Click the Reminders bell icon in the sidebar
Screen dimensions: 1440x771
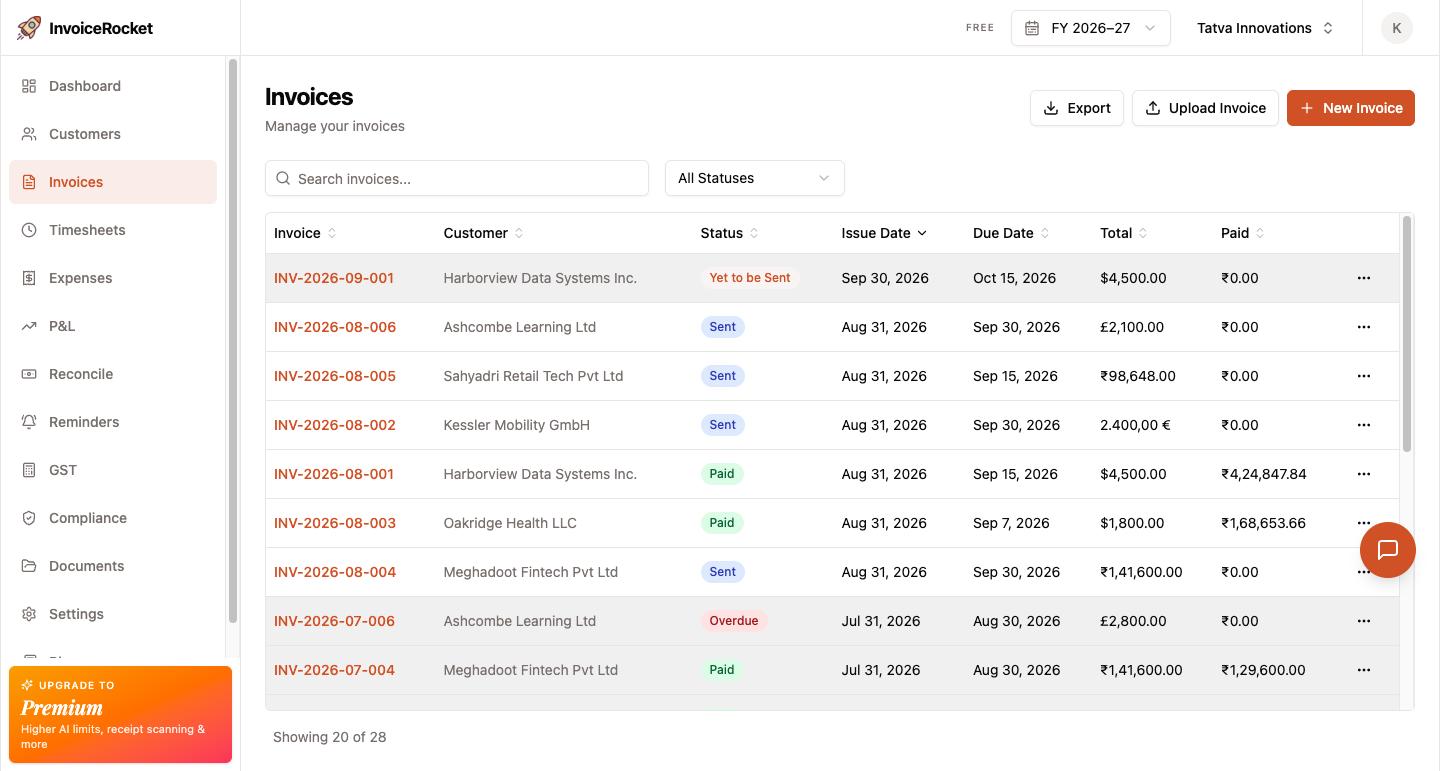click(29, 422)
